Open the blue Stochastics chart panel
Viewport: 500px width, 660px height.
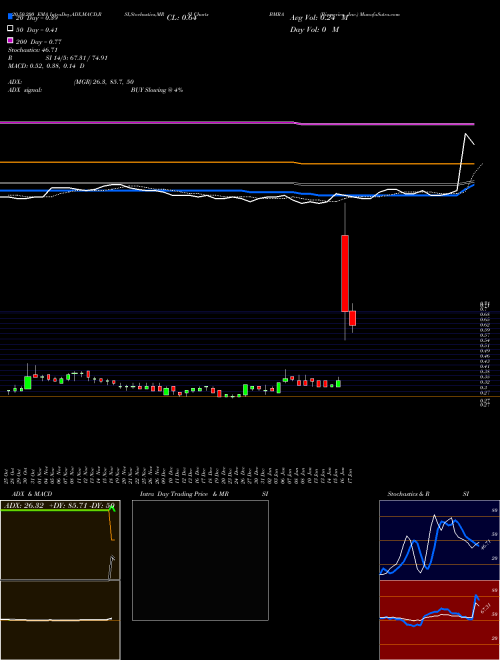(439, 540)
